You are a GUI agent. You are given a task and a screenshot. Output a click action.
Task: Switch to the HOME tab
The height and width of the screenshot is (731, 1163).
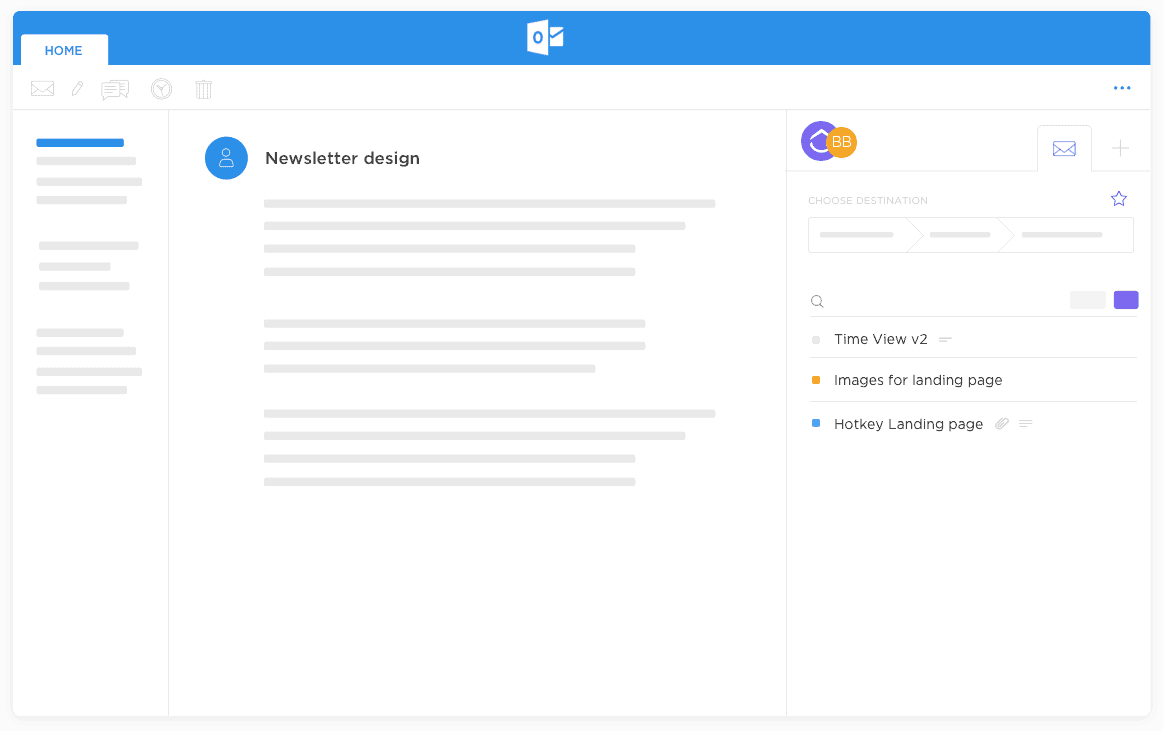pyautogui.click(x=64, y=50)
